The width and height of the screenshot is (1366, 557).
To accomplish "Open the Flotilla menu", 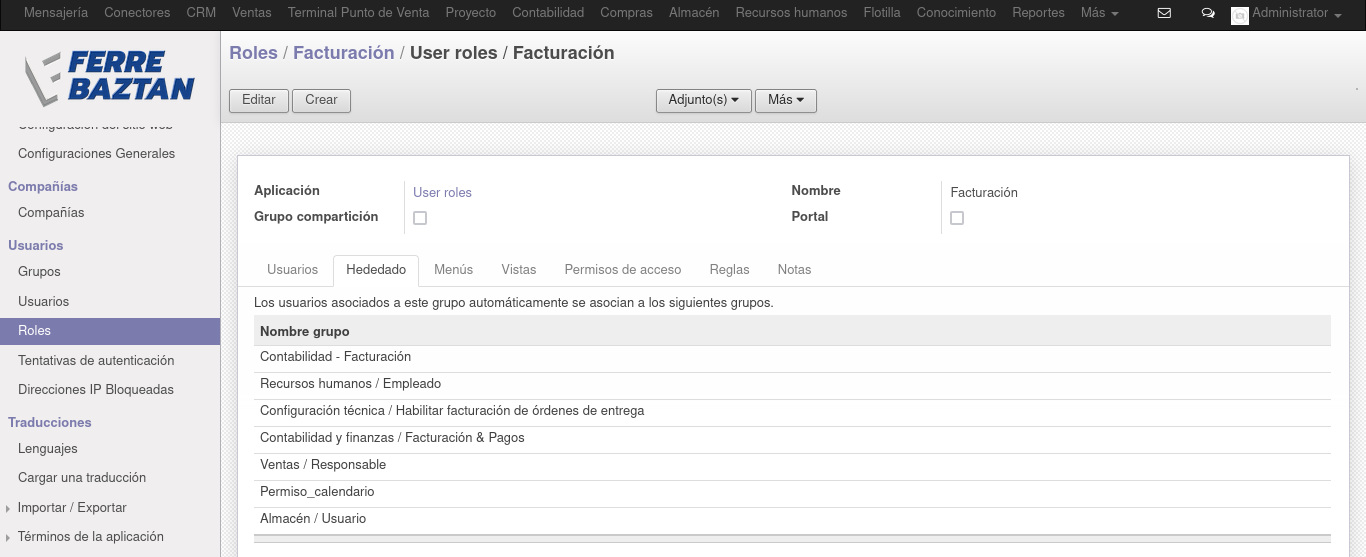I will 881,13.
